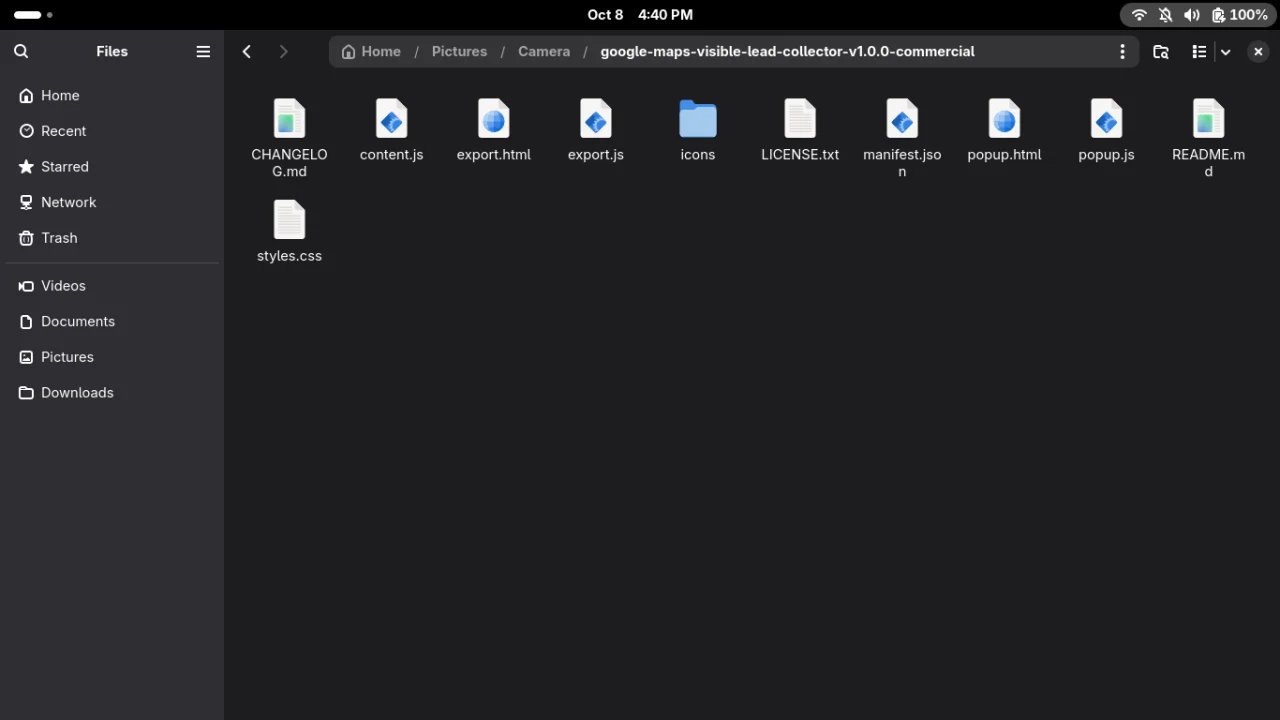The height and width of the screenshot is (720, 1280).
Task: Select the popup.html file icon
Action: (x=1003, y=119)
